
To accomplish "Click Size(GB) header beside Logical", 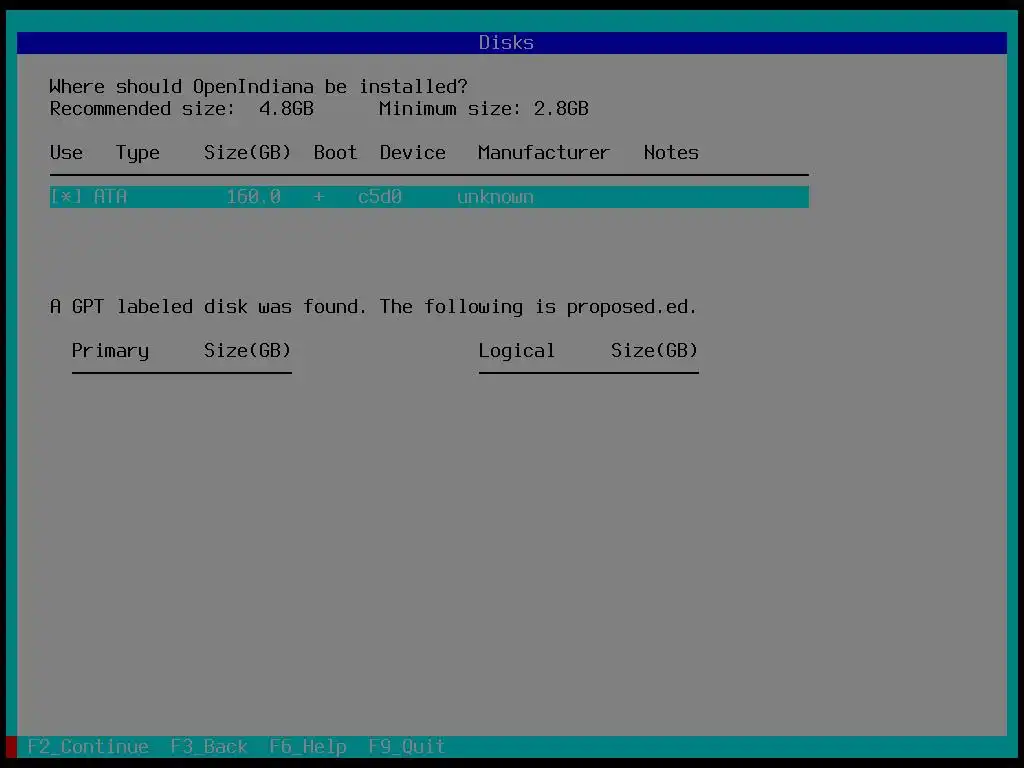I will pyautogui.click(x=654, y=350).
